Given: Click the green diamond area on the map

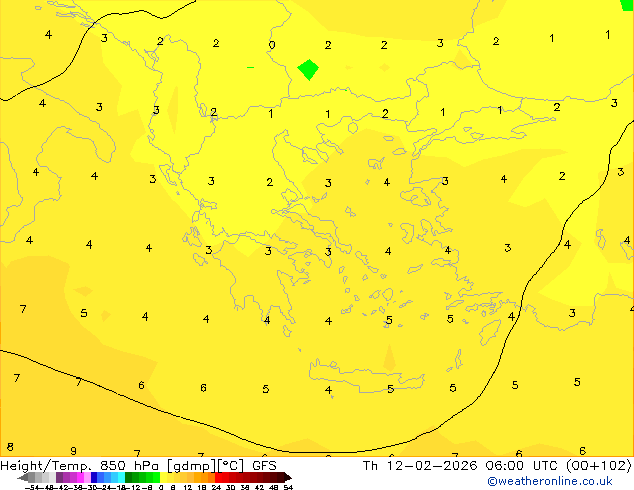Looking at the screenshot, I should point(308,70).
